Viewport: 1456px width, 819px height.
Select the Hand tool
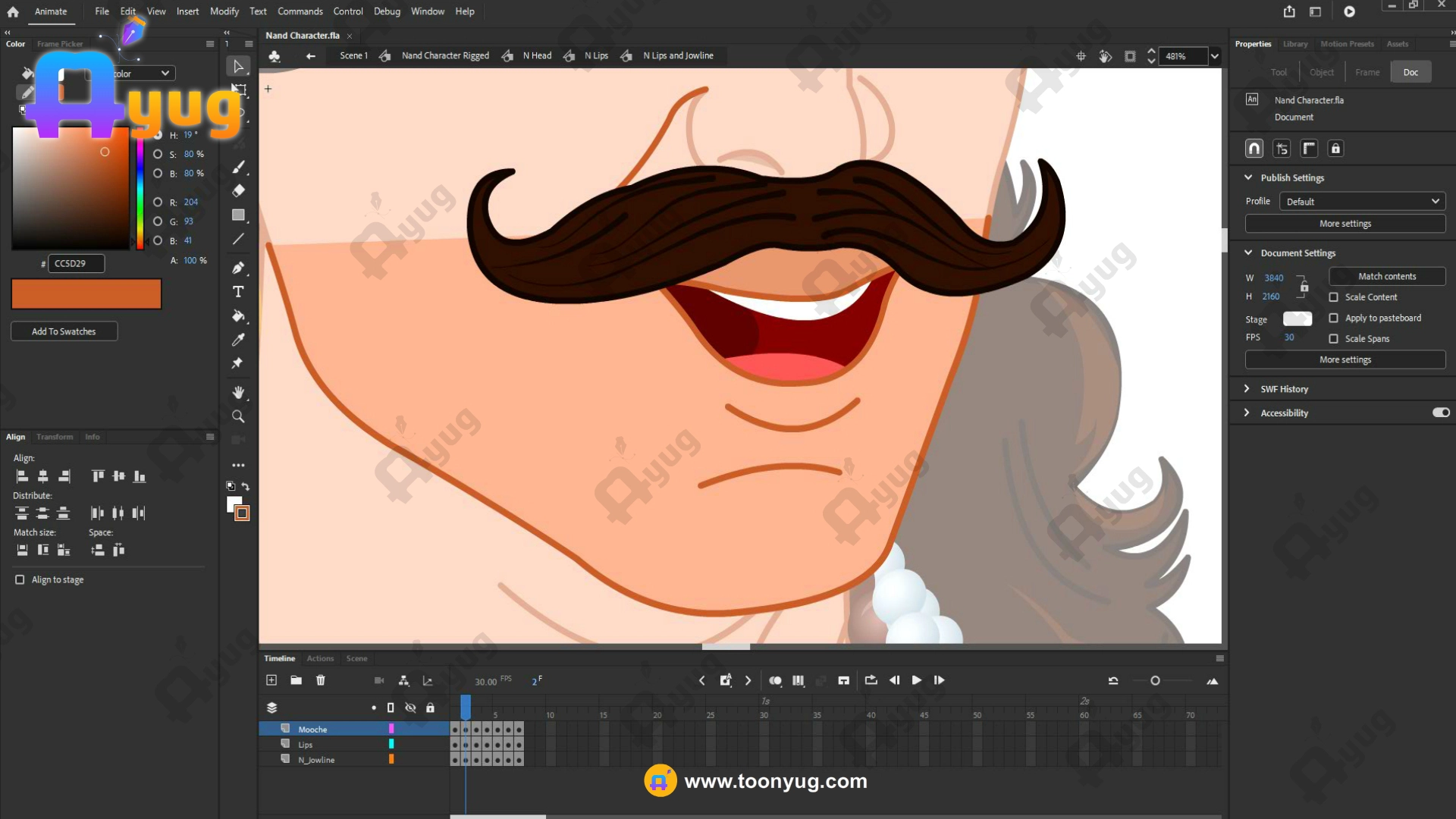(238, 392)
